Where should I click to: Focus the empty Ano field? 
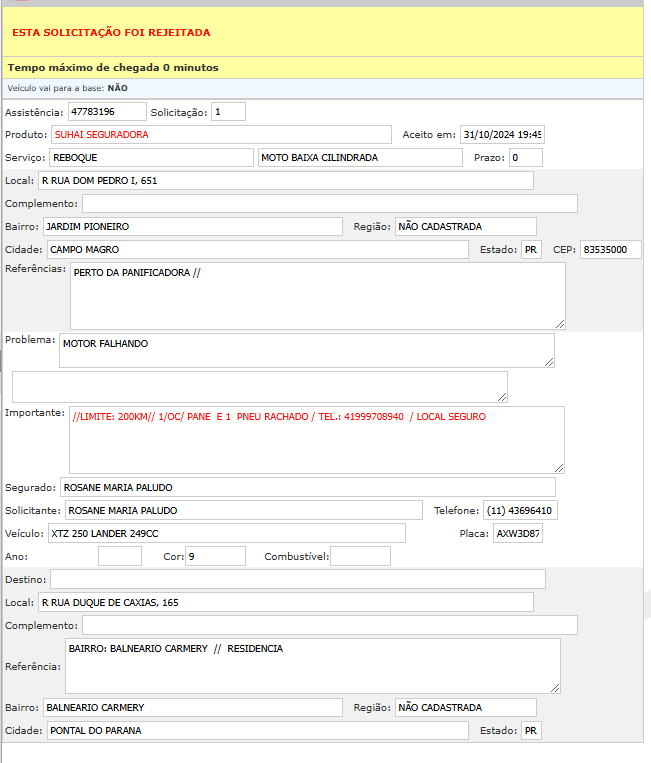[120, 556]
